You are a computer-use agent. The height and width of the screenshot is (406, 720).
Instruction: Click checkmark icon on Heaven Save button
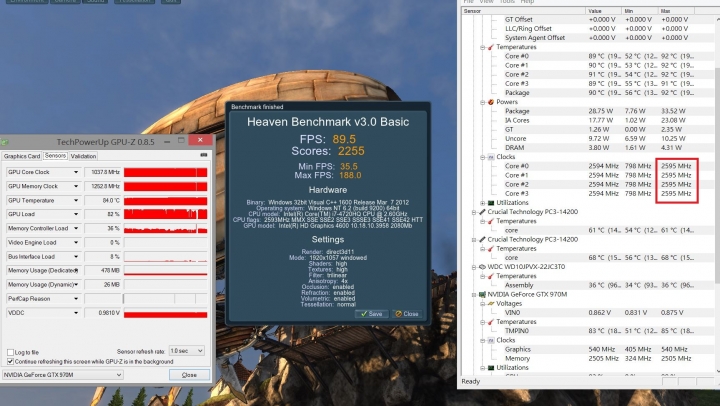pos(364,314)
